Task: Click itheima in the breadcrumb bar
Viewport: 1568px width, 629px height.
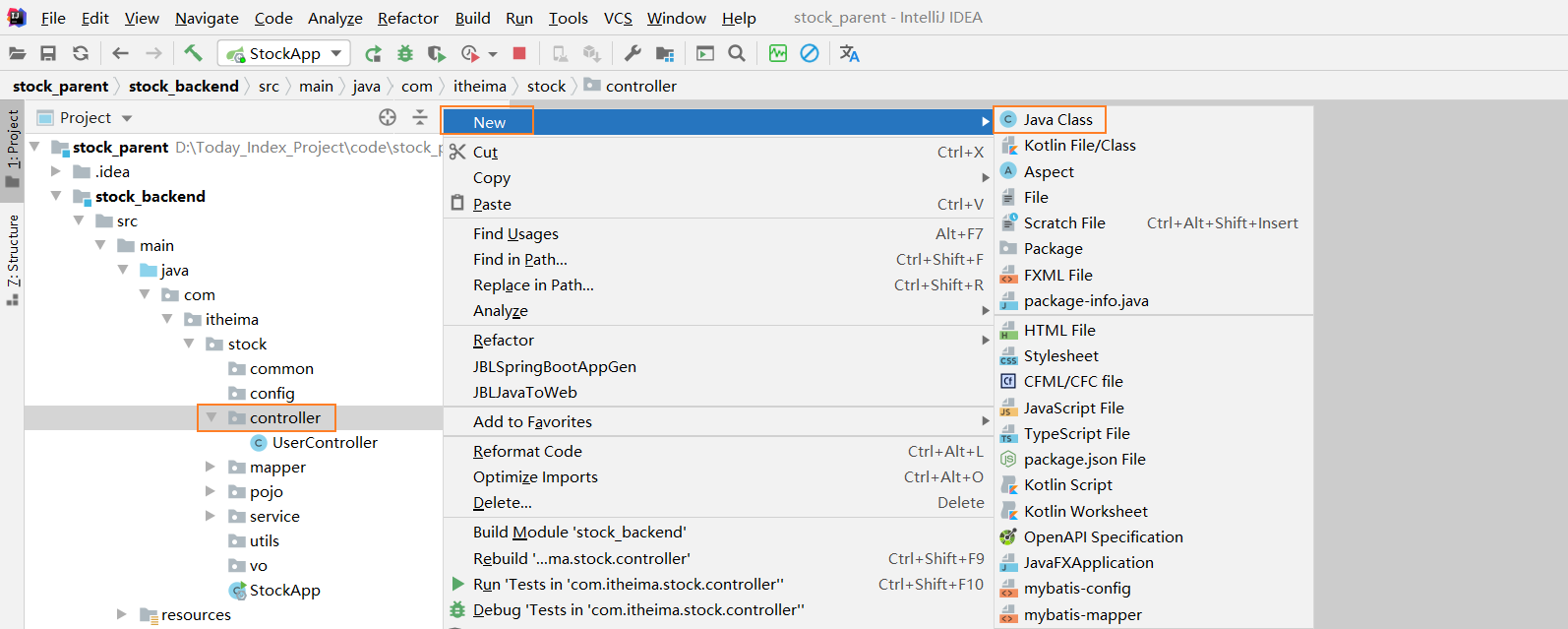Action: (x=480, y=86)
